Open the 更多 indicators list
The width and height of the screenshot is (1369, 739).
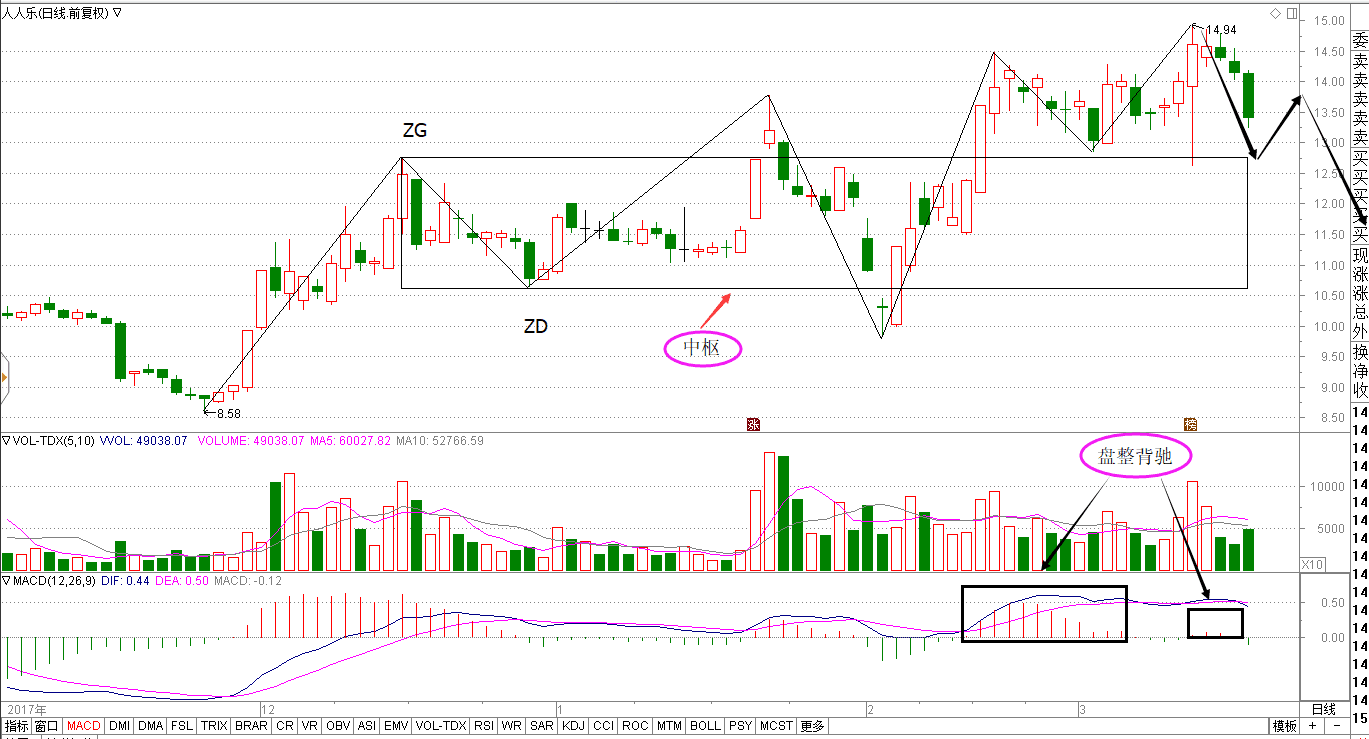812,726
